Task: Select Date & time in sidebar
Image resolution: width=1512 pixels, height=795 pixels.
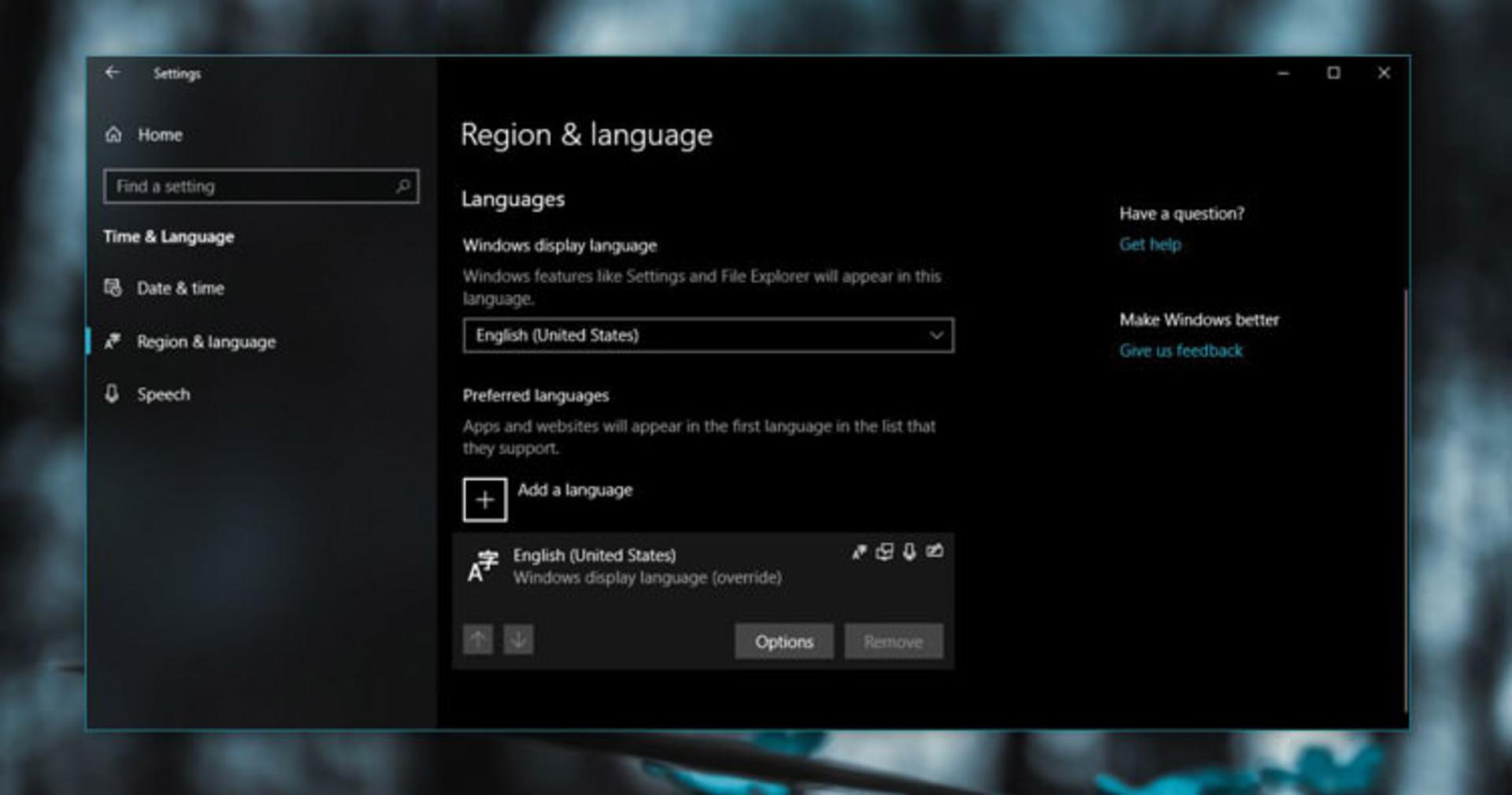Action: [x=180, y=288]
